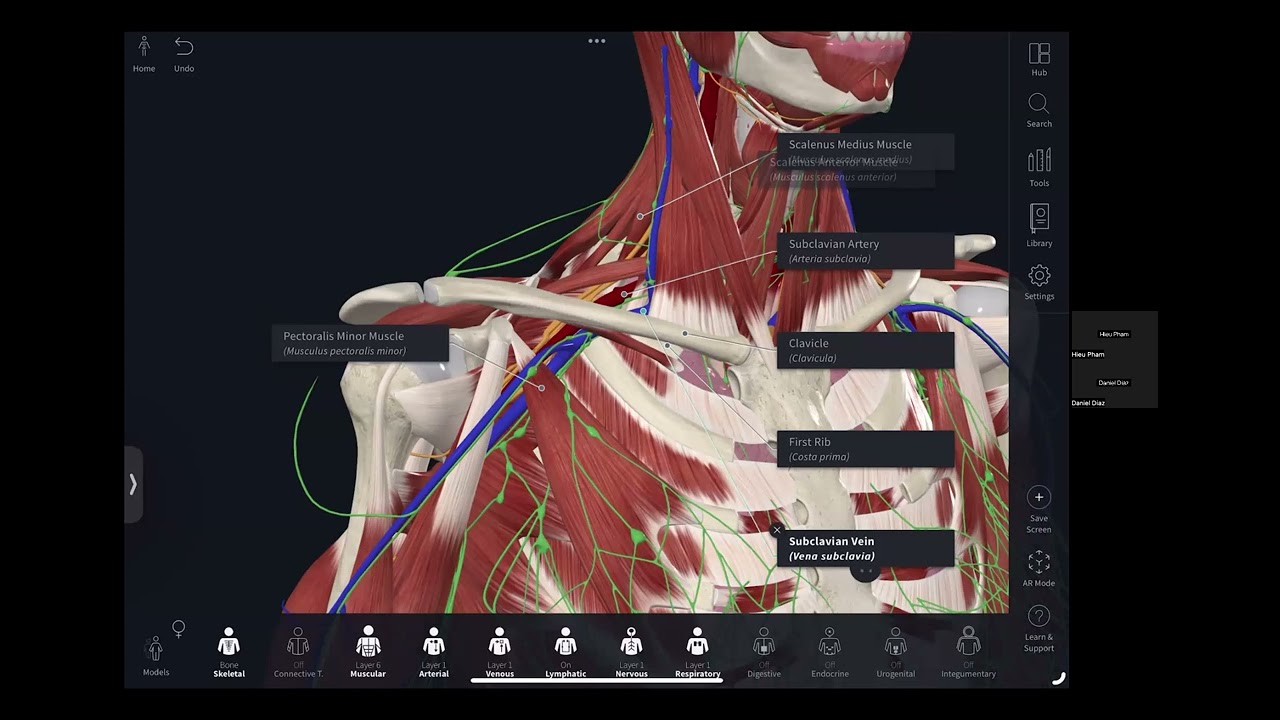Toggle the Respiratory system layer

(x=698, y=653)
